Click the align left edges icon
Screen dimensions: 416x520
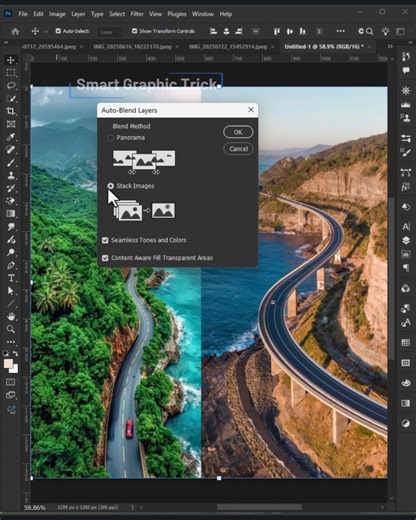click(x=213, y=31)
